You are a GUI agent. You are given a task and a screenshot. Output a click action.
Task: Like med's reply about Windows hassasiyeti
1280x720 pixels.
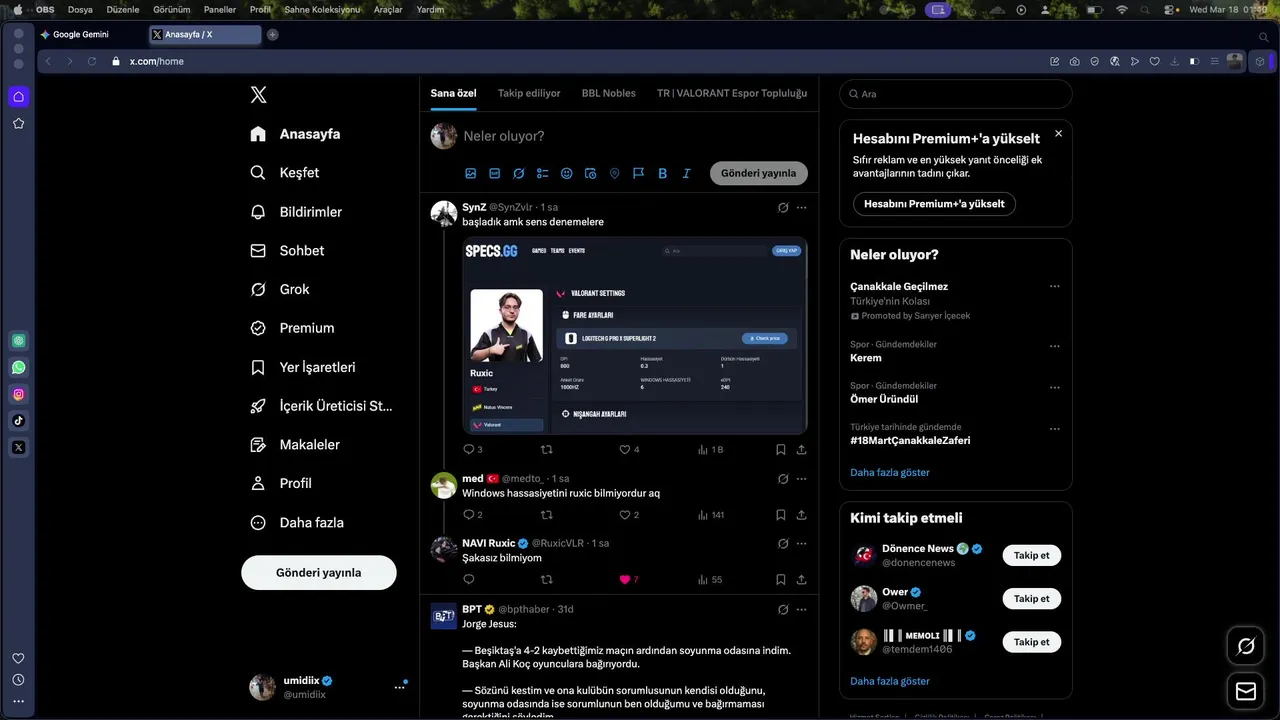pos(625,515)
